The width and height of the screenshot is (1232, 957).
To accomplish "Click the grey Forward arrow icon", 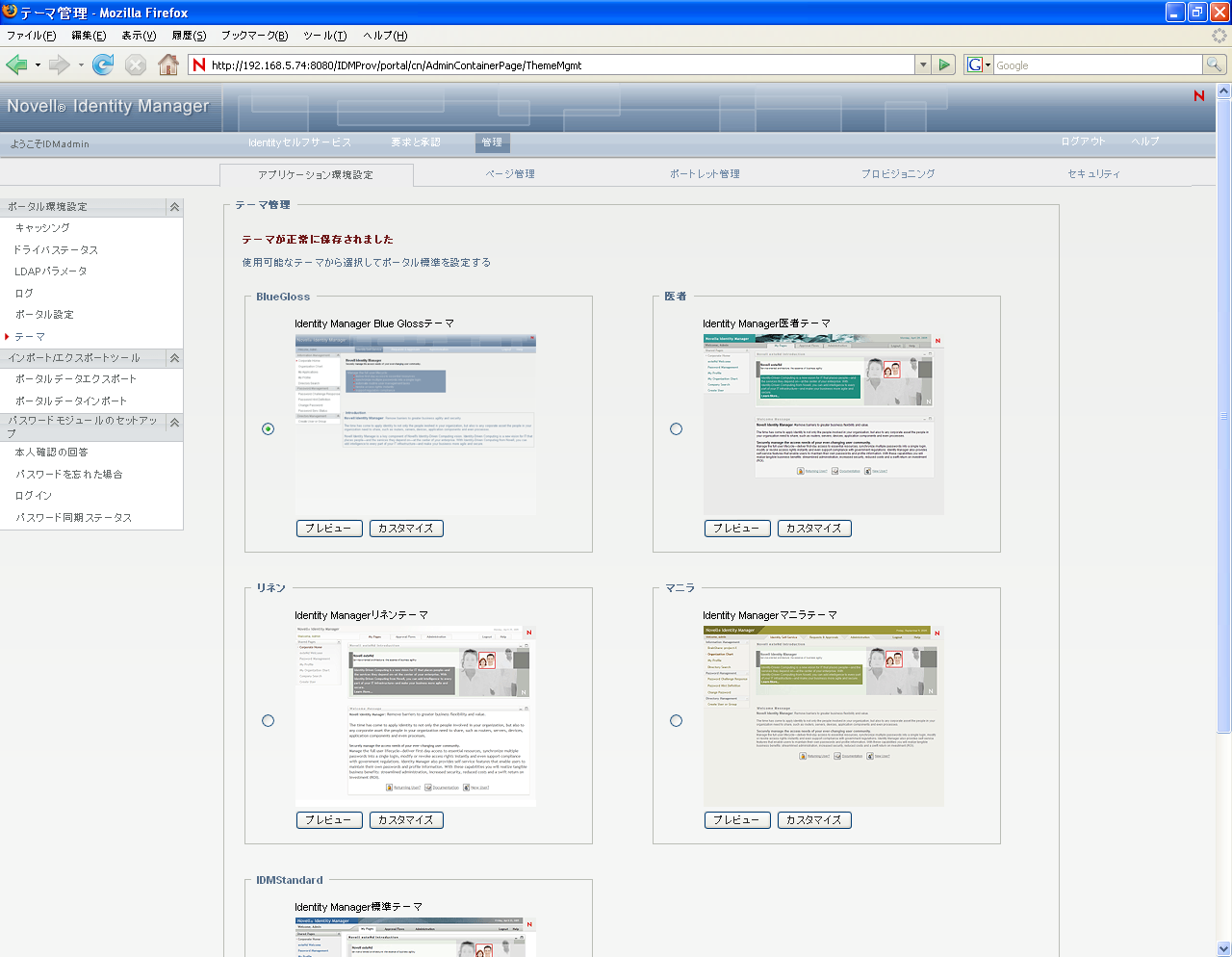I will (60, 65).
